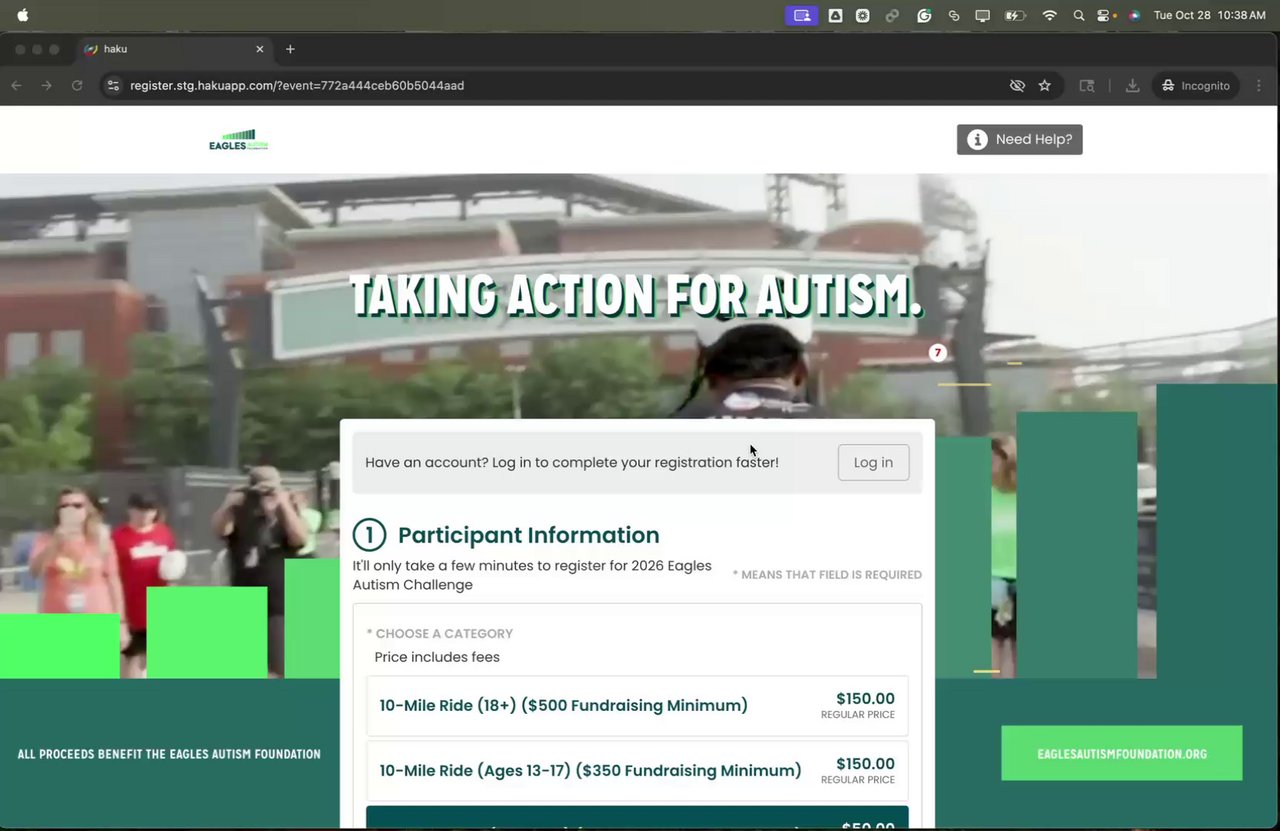This screenshot has height=831, width=1280.
Task: Click 'Means that field is required' note
Action: [827, 574]
